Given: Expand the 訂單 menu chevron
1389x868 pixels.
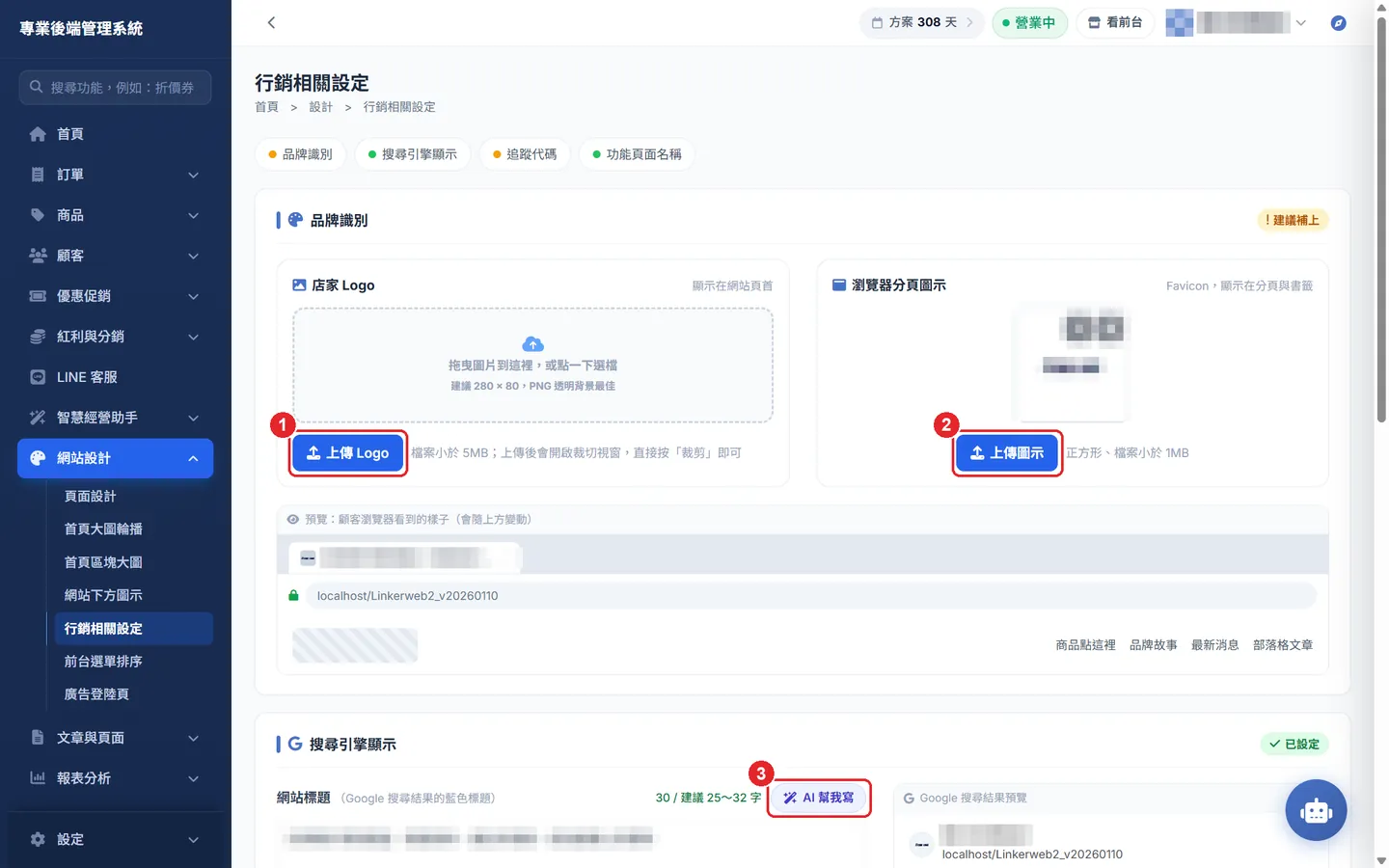Looking at the screenshot, I should [x=193, y=175].
